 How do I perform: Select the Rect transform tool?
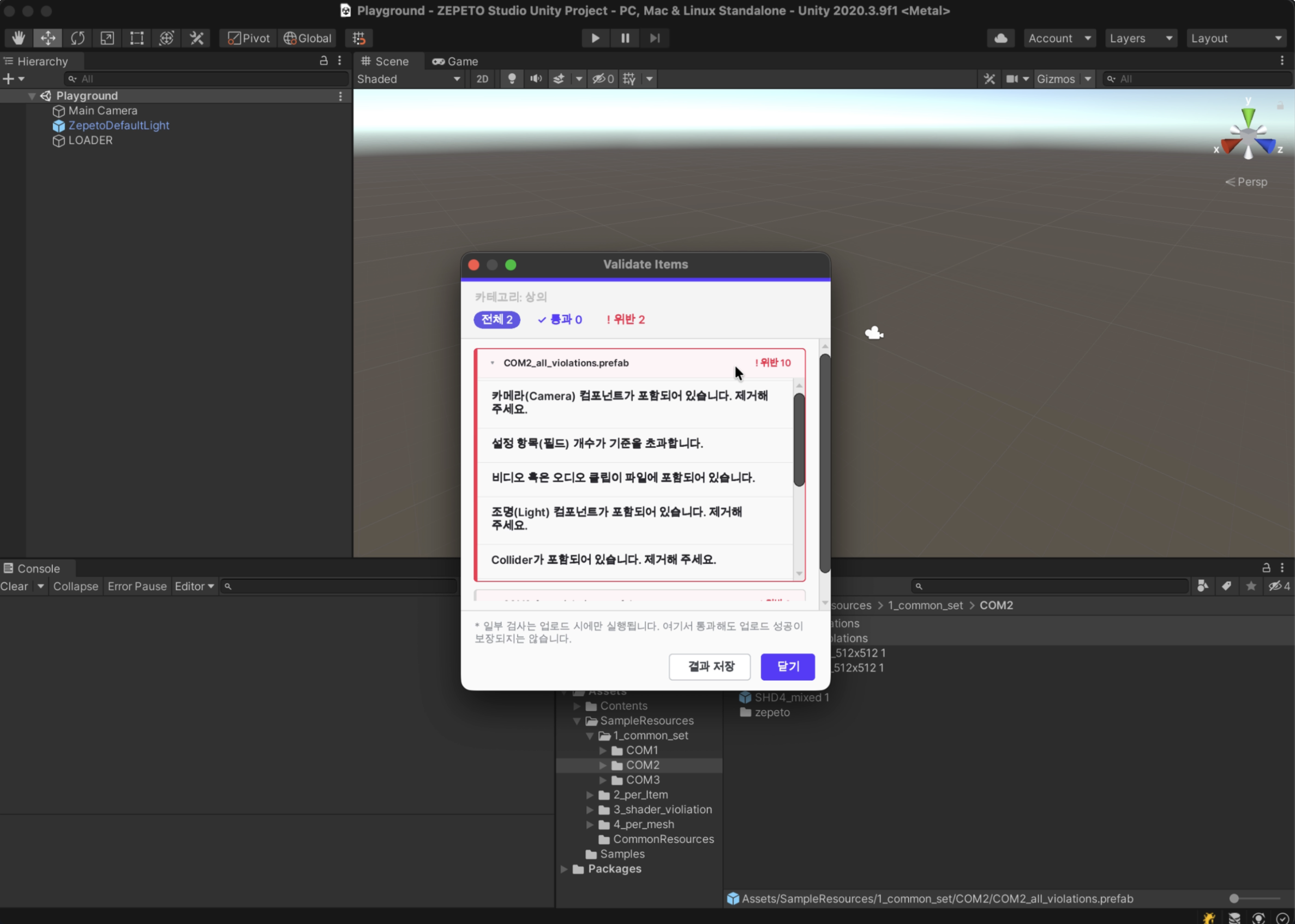coord(136,38)
